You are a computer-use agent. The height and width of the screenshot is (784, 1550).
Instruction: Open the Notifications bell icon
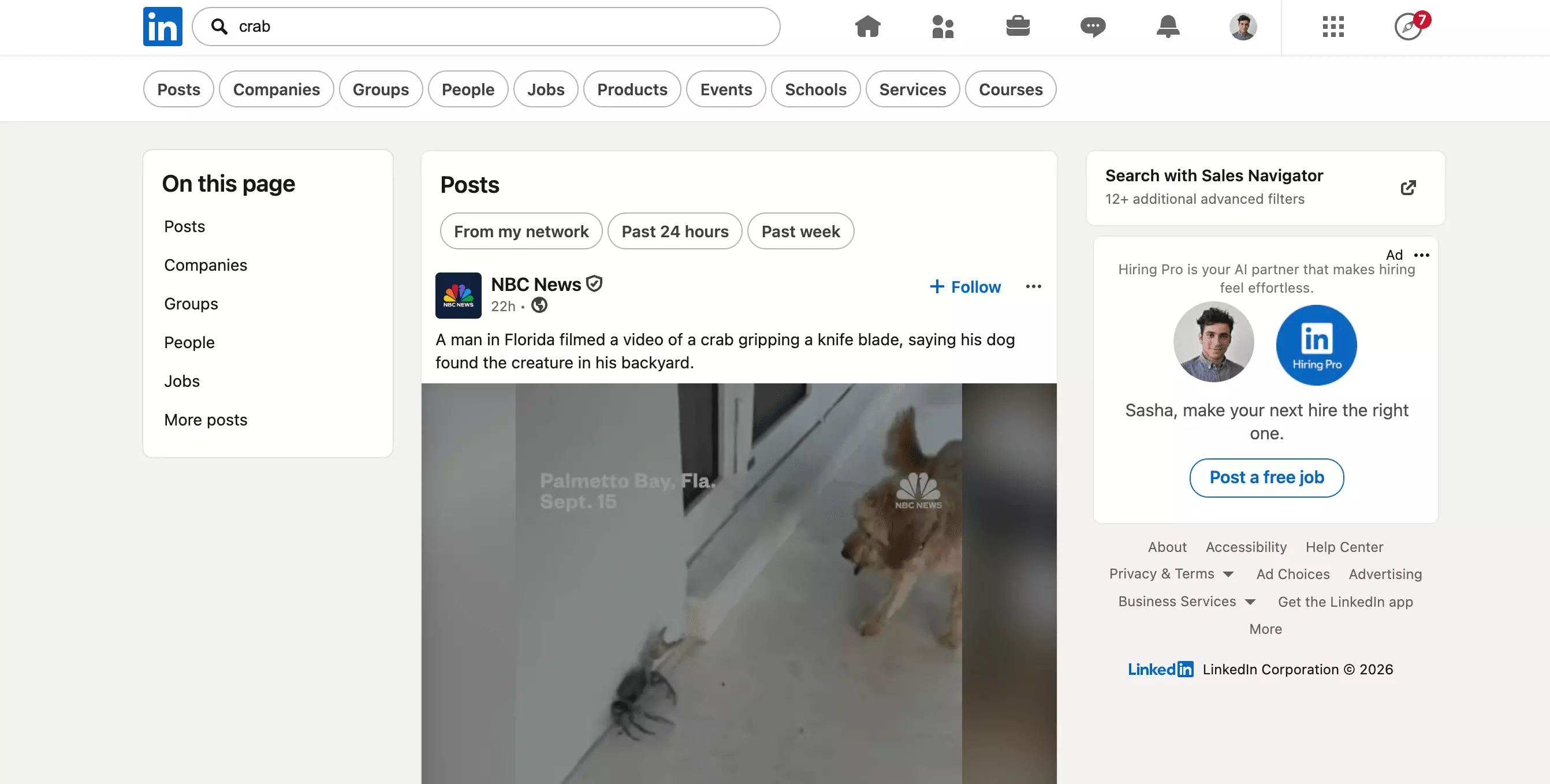tap(1168, 27)
